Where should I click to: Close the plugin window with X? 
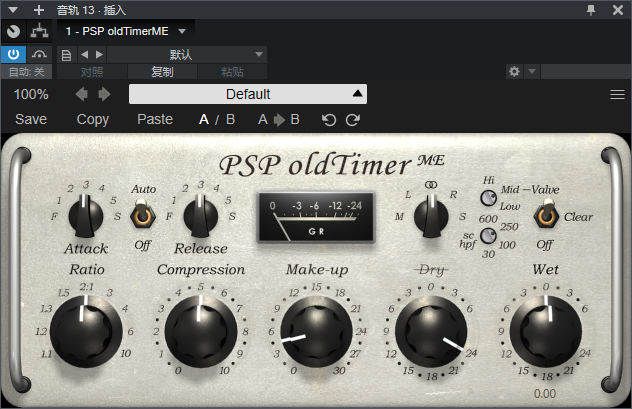(617, 10)
